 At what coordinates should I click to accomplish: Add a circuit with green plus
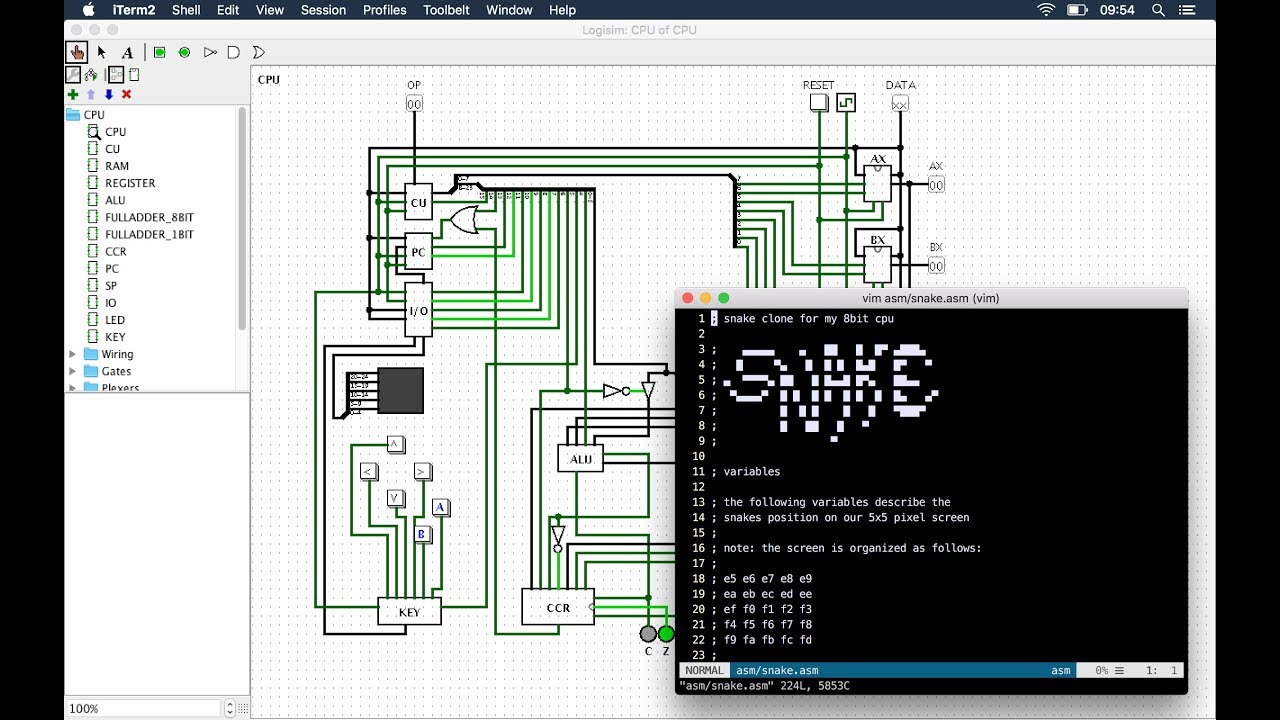[73, 94]
